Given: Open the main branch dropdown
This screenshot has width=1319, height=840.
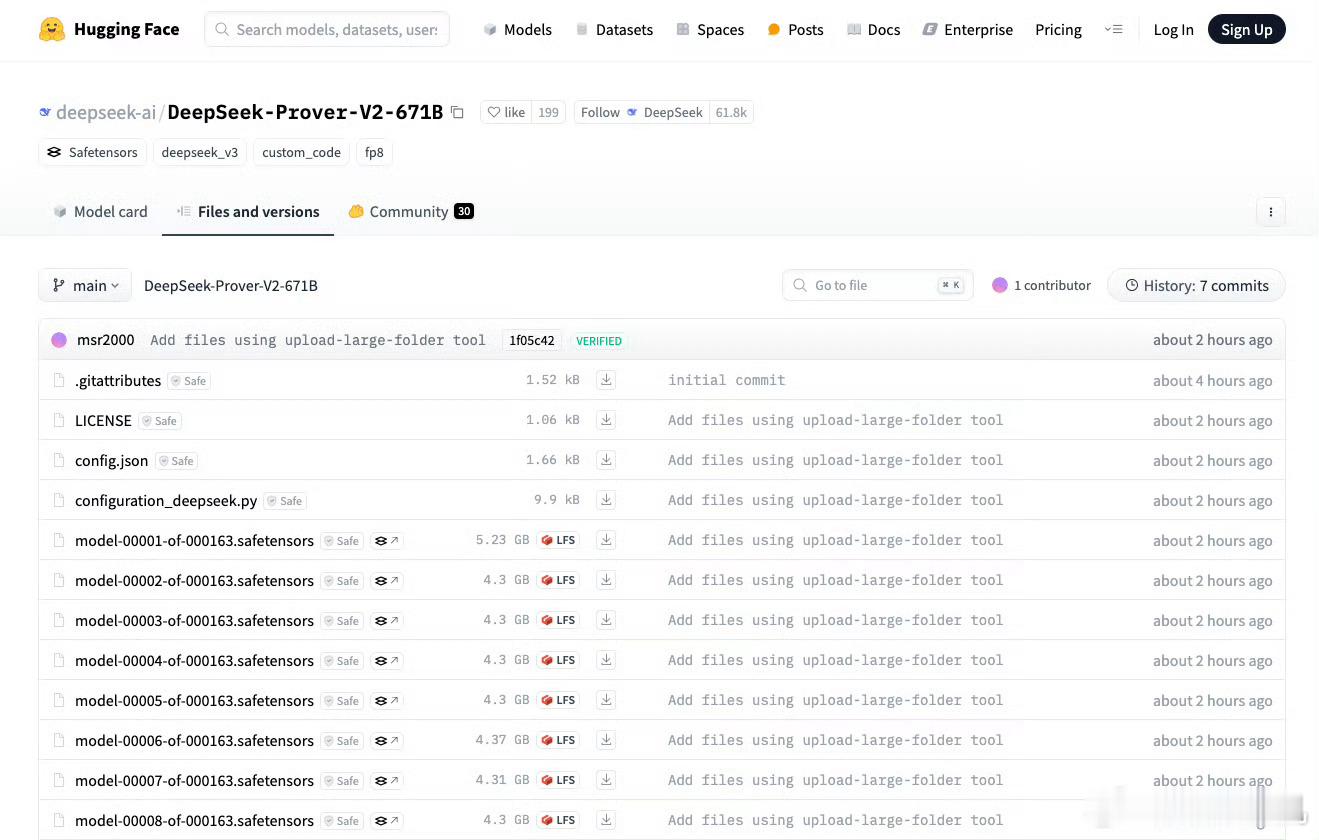Looking at the screenshot, I should click(85, 286).
